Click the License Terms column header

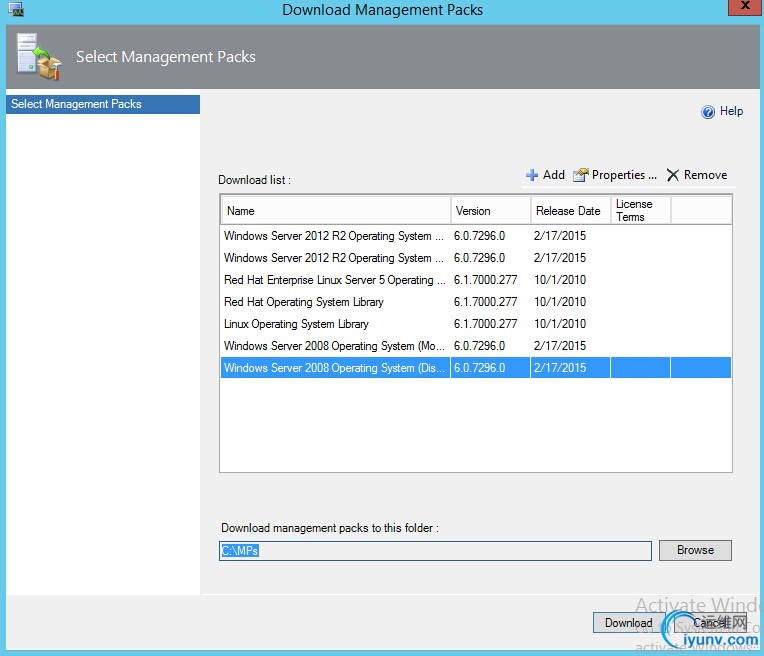(x=640, y=210)
